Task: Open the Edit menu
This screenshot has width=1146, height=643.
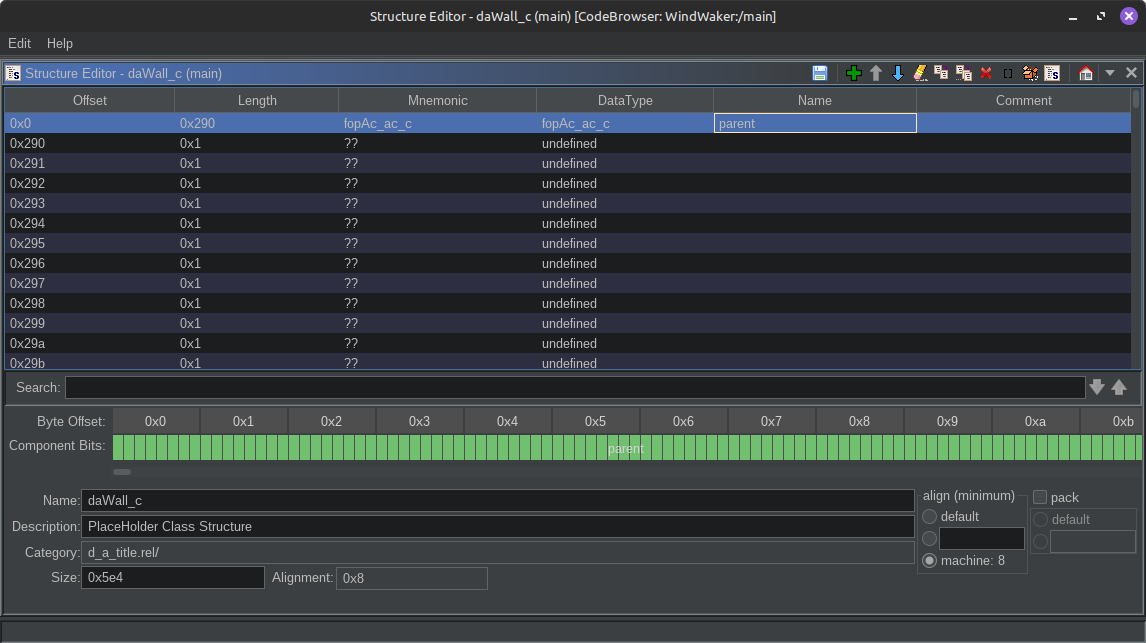Action: point(19,43)
